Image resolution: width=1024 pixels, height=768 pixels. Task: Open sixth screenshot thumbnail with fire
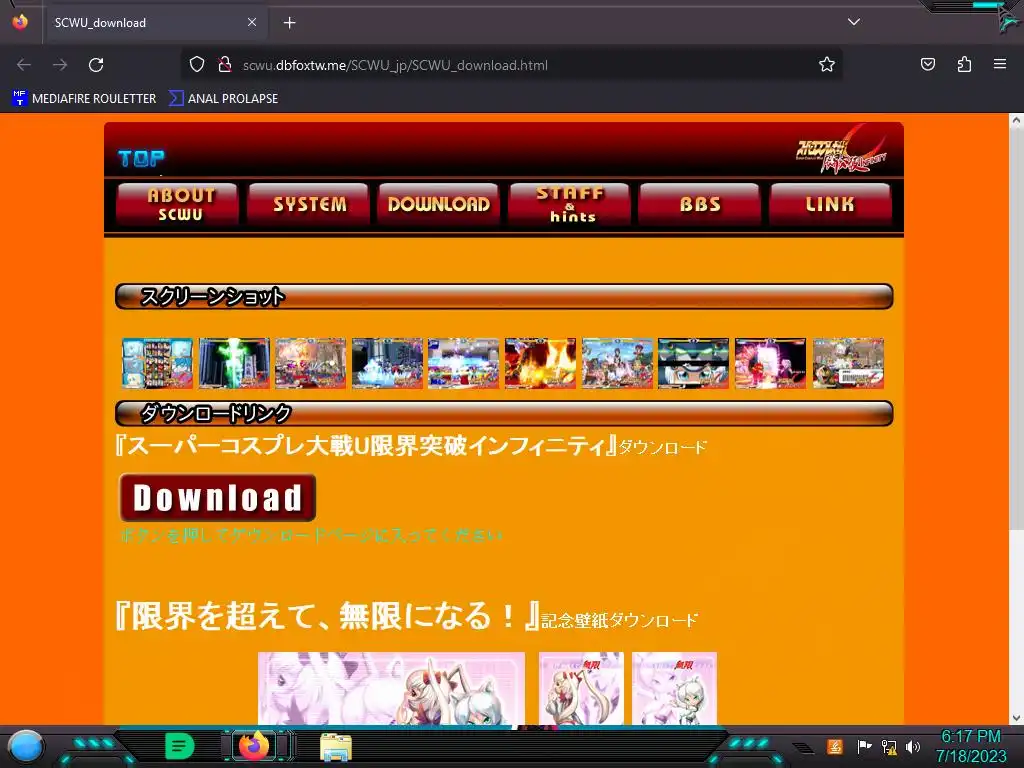540,363
